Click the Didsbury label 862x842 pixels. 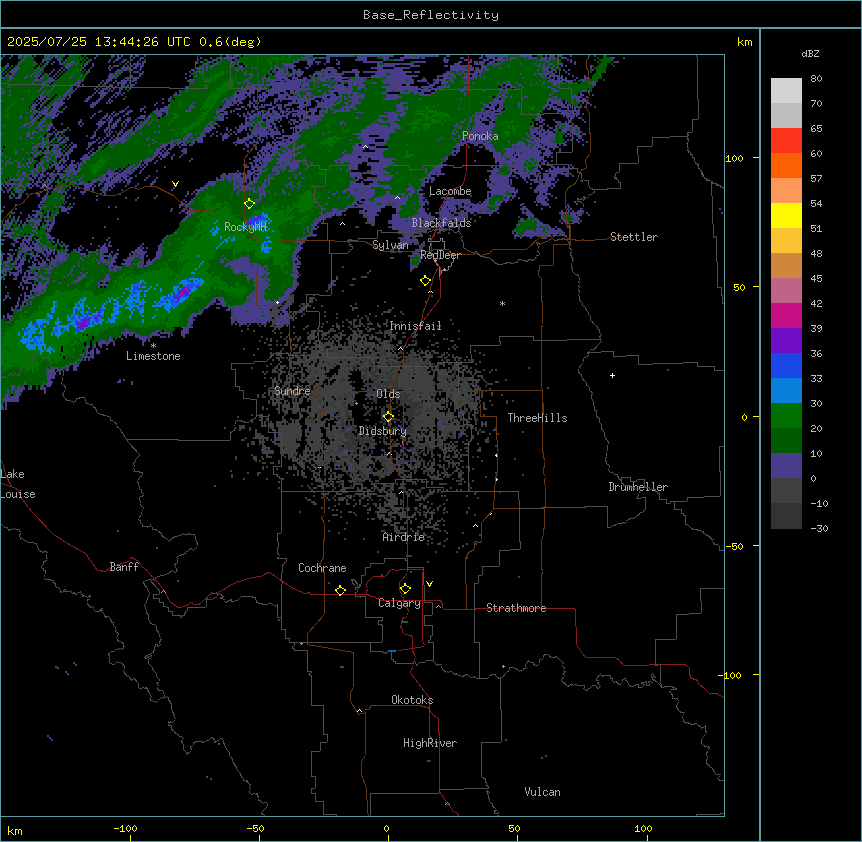point(383,431)
